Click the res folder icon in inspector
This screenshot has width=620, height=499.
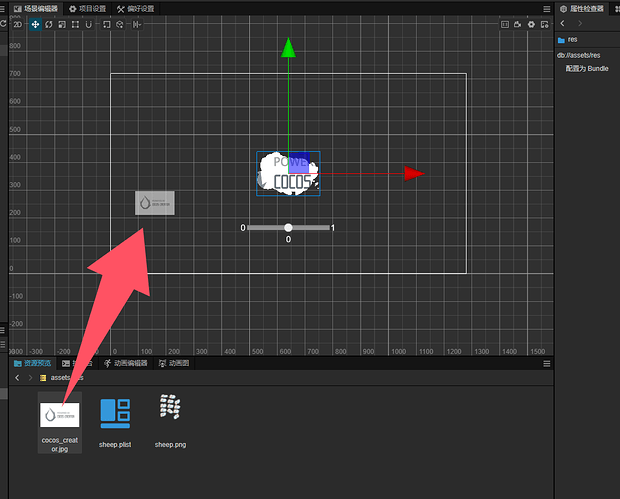(561, 40)
